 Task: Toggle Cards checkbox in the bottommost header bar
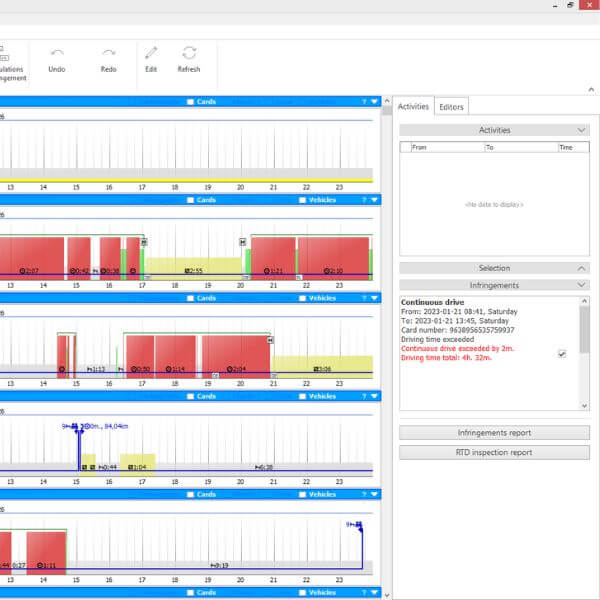pyautogui.click(x=190, y=593)
